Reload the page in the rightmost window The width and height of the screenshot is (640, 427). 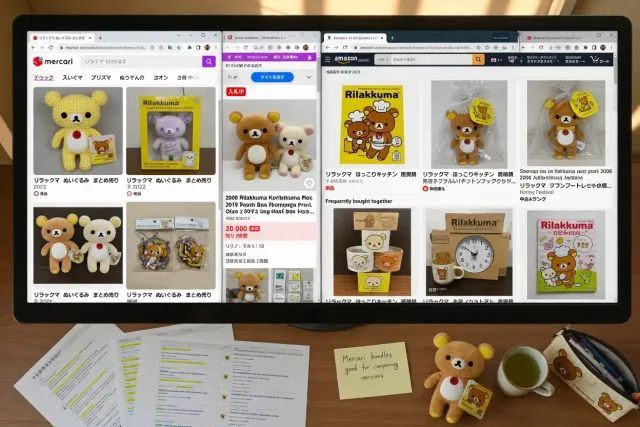pos(541,48)
